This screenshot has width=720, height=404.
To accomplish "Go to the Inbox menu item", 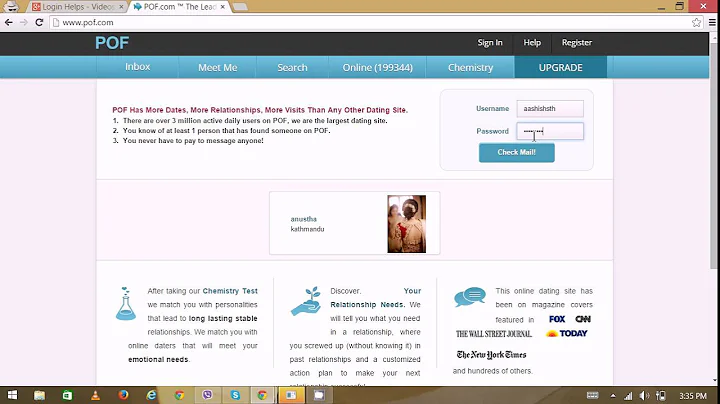I will click(137, 67).
